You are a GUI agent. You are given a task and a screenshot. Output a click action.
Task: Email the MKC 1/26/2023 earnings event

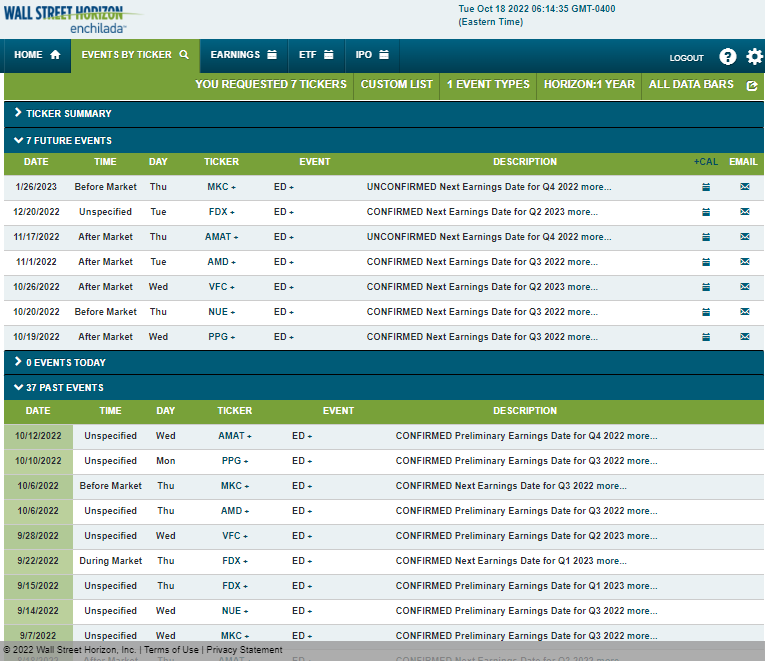click(x=745, y=186)
